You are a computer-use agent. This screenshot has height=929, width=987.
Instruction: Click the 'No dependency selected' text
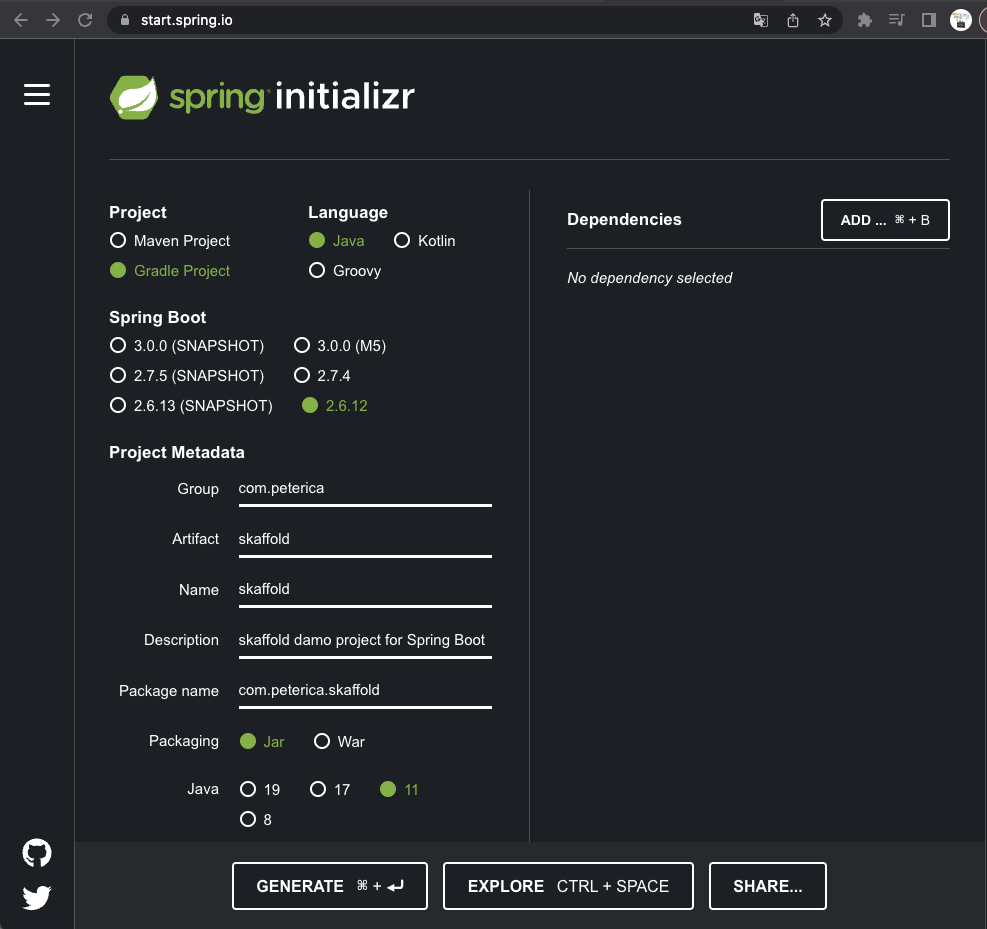tap(650, 278)
